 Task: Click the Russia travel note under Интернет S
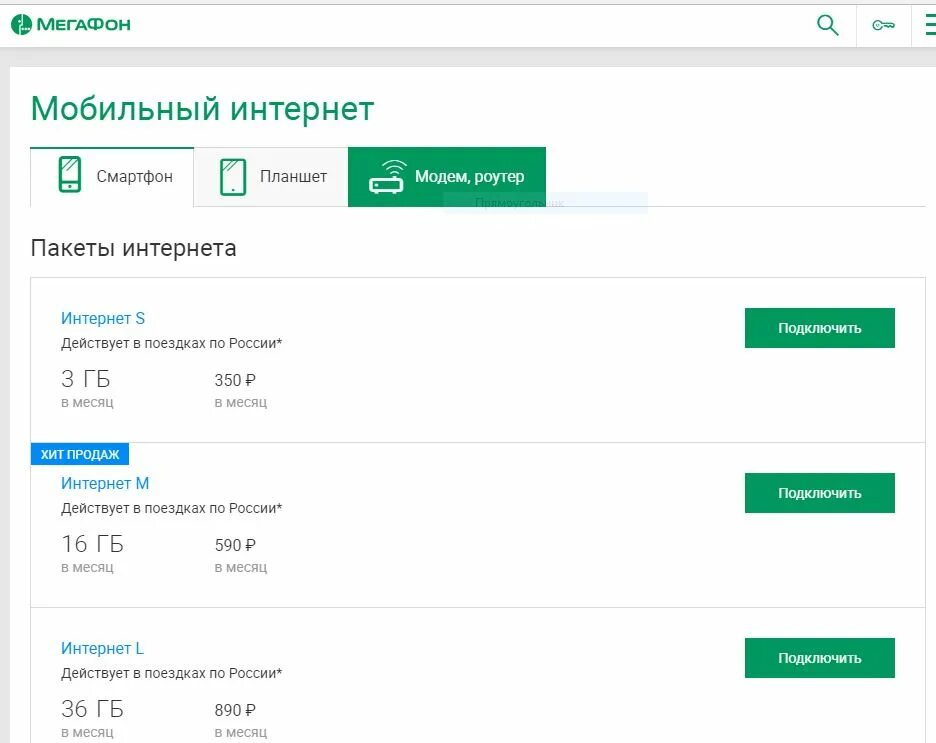[171, 344]
